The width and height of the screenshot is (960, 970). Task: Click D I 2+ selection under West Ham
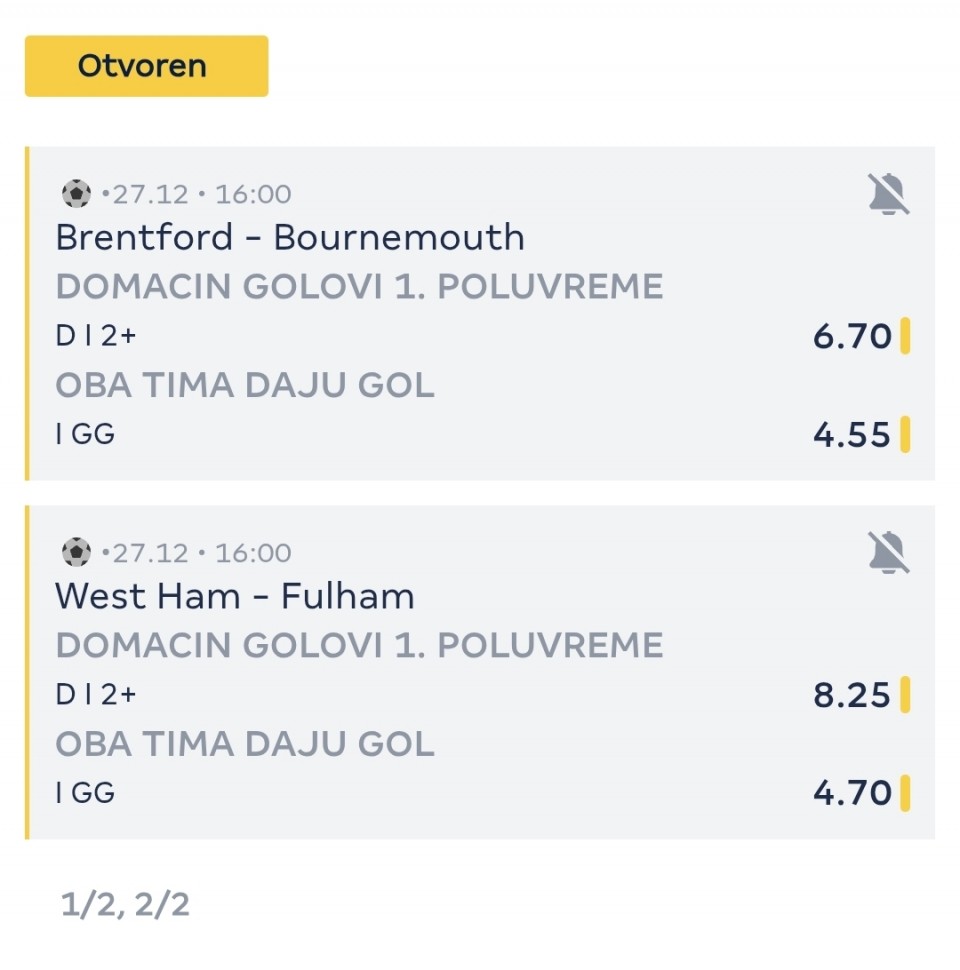[x=96, y=694]
